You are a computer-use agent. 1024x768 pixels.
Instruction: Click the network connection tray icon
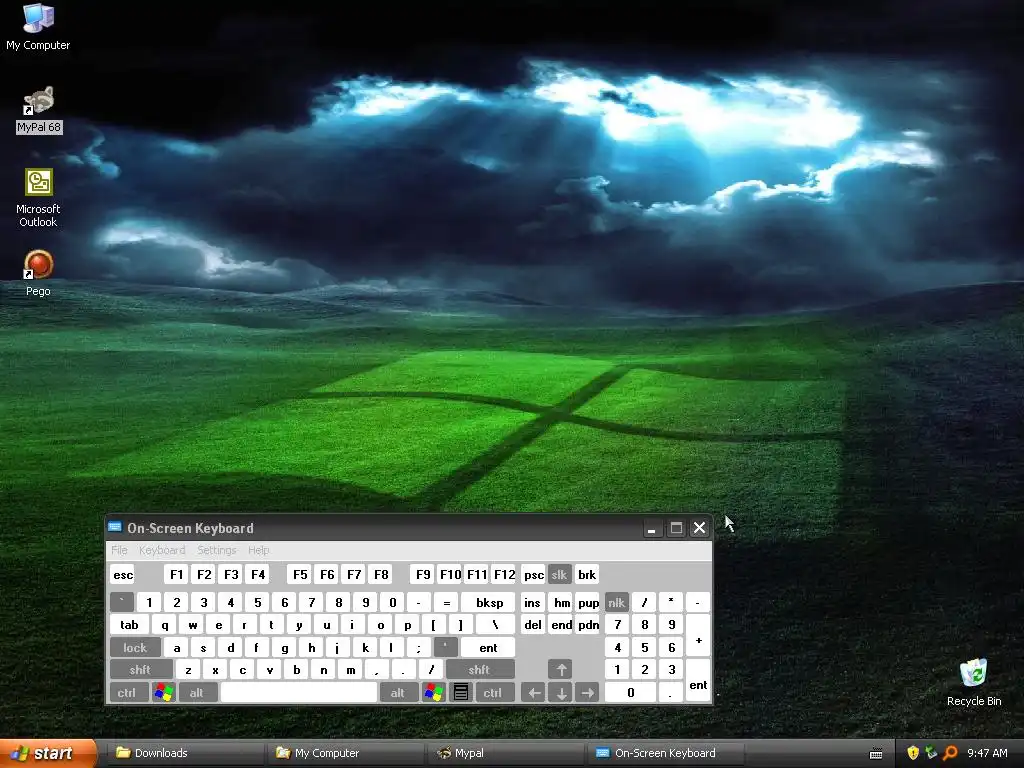pos(931,753)
